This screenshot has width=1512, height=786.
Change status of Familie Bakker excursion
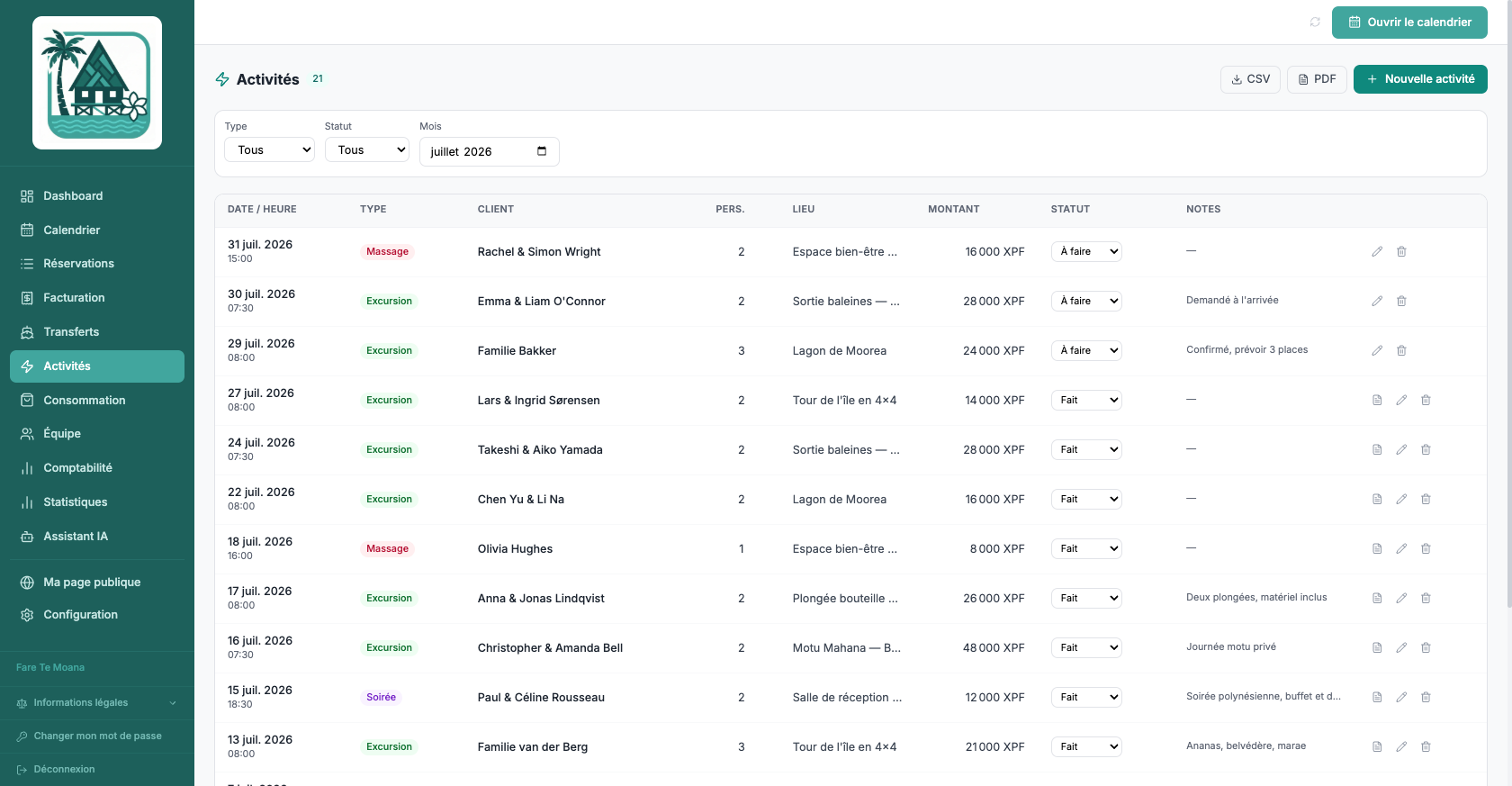click(1086, 351)
